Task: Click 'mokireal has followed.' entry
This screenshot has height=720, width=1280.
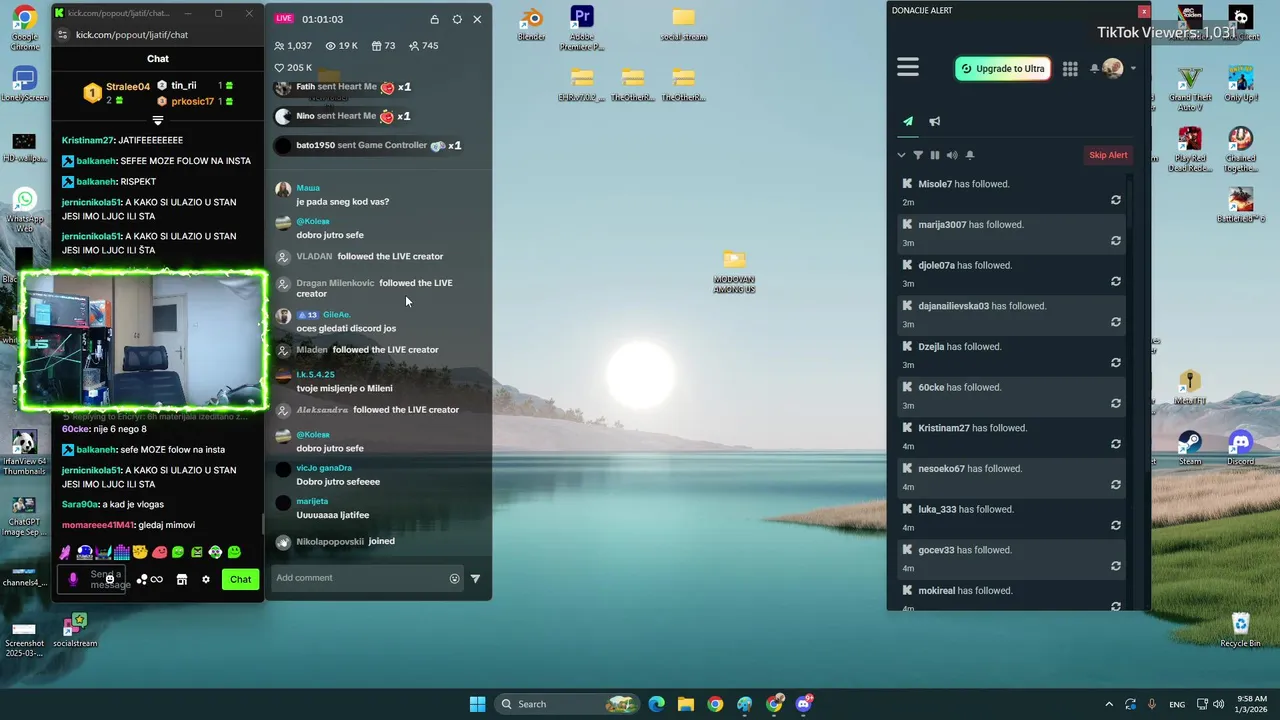Action: point(965,591)
